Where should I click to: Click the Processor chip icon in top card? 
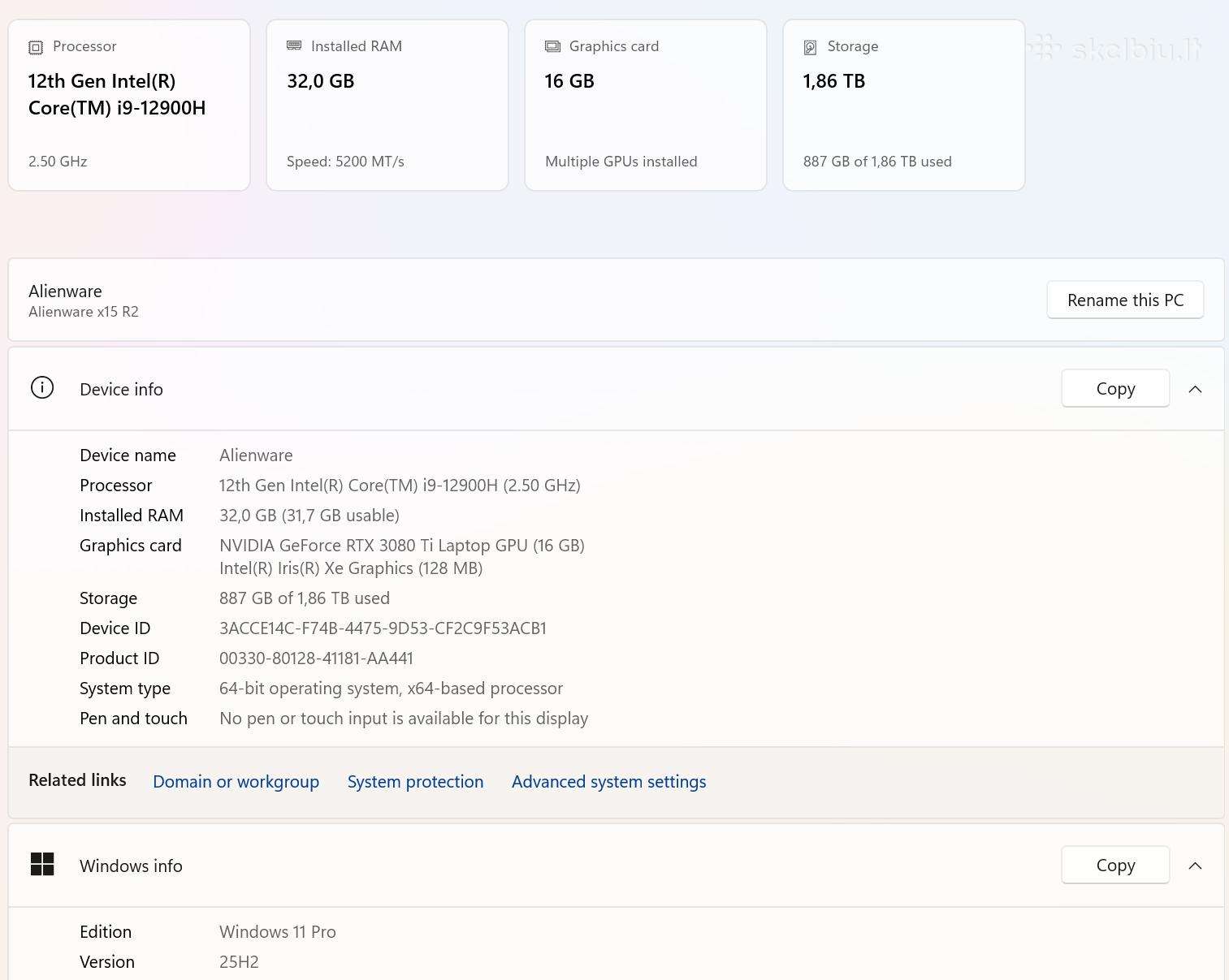click(x=36, y=47)
